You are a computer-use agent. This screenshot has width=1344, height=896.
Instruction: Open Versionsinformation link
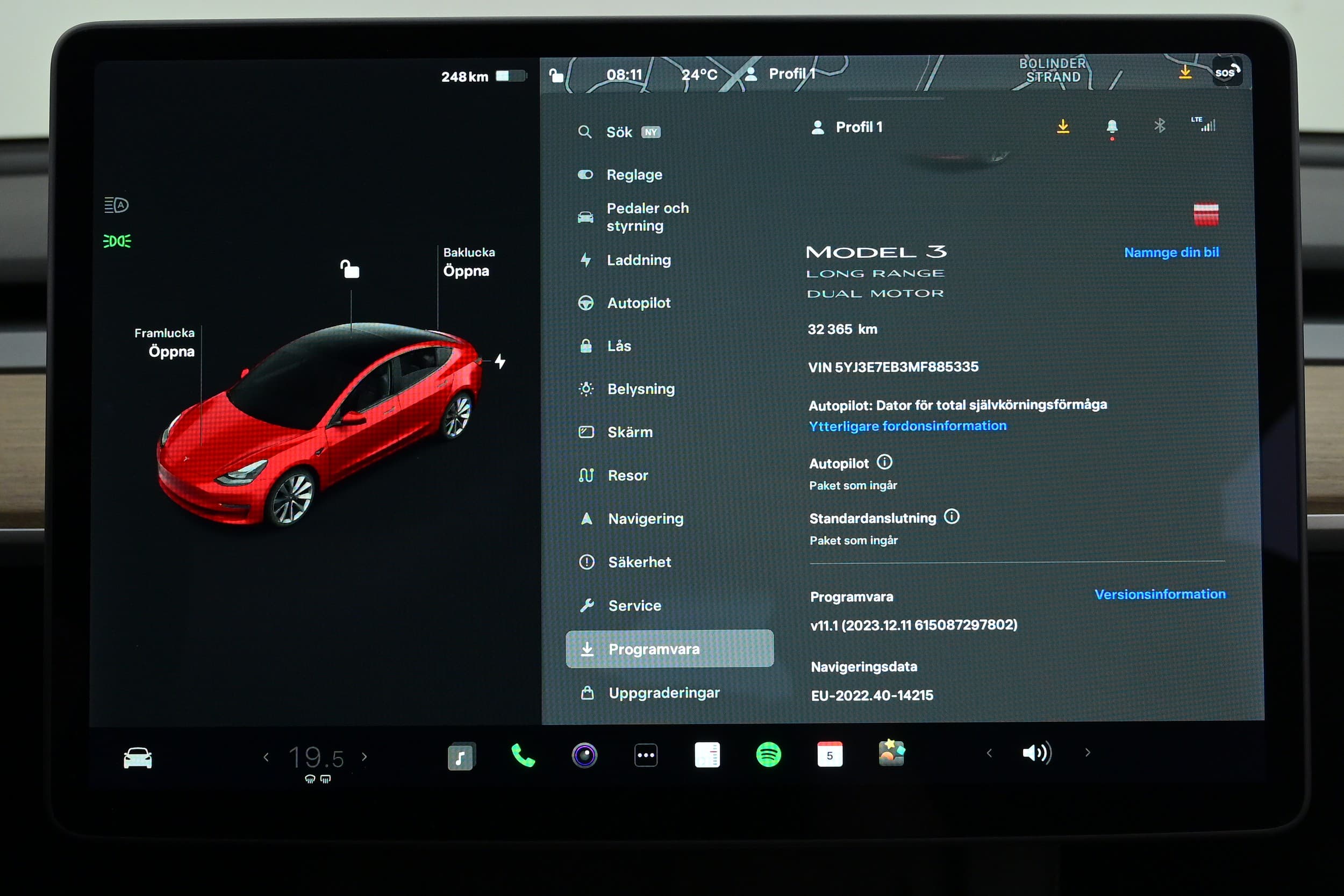click(1160, 594)
